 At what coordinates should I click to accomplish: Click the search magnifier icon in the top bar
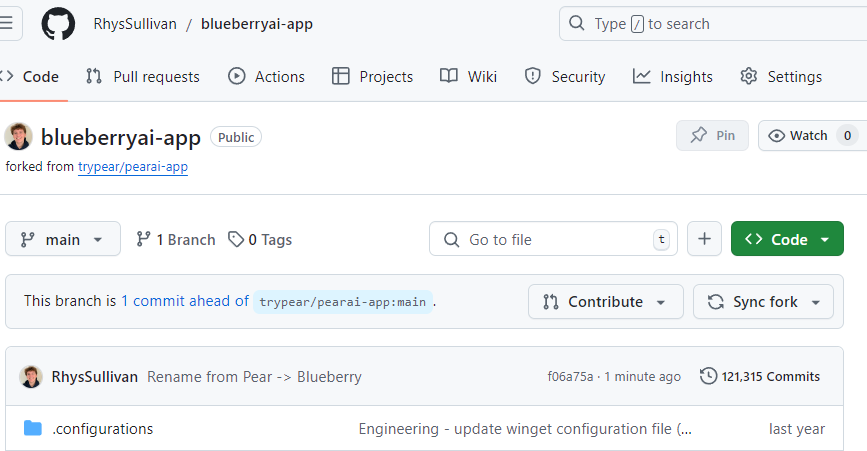(x=576, y=23)
